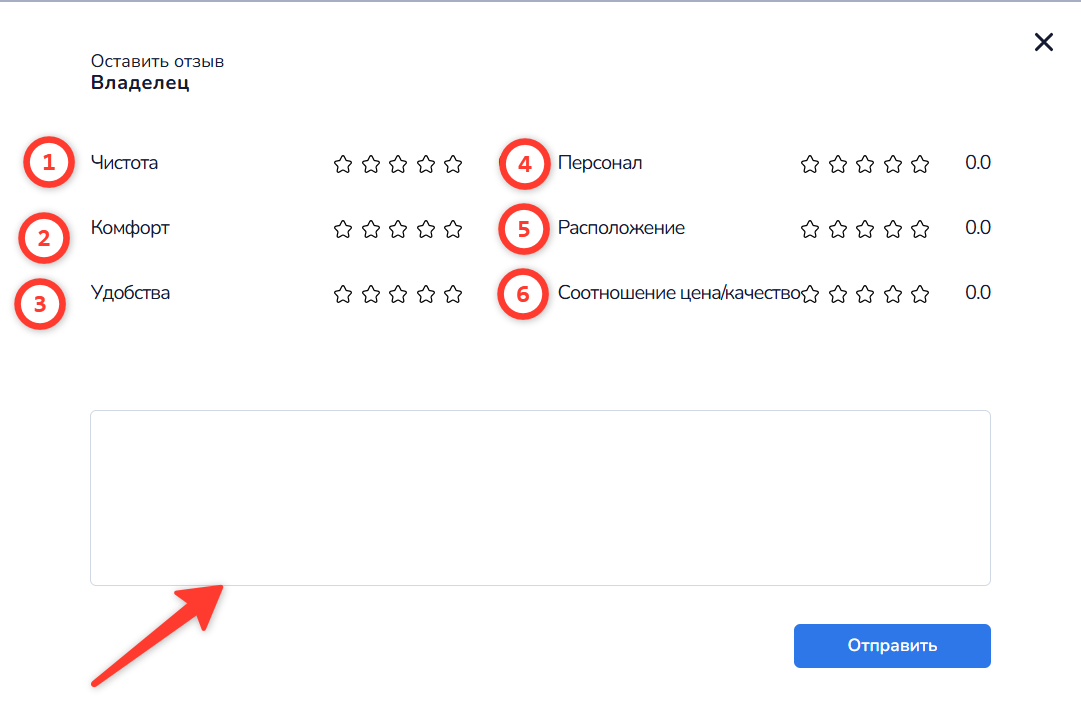1081x704 pixels.
Task: Select second star for Расположение
Action: click(x=838, y=229)
